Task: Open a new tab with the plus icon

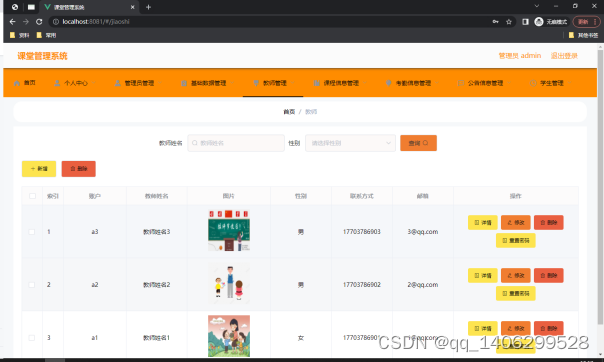Action: (148, 7)
